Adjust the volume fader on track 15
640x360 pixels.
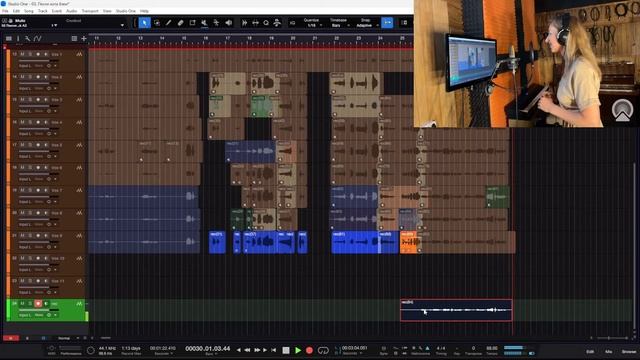(x=39, y=106)
